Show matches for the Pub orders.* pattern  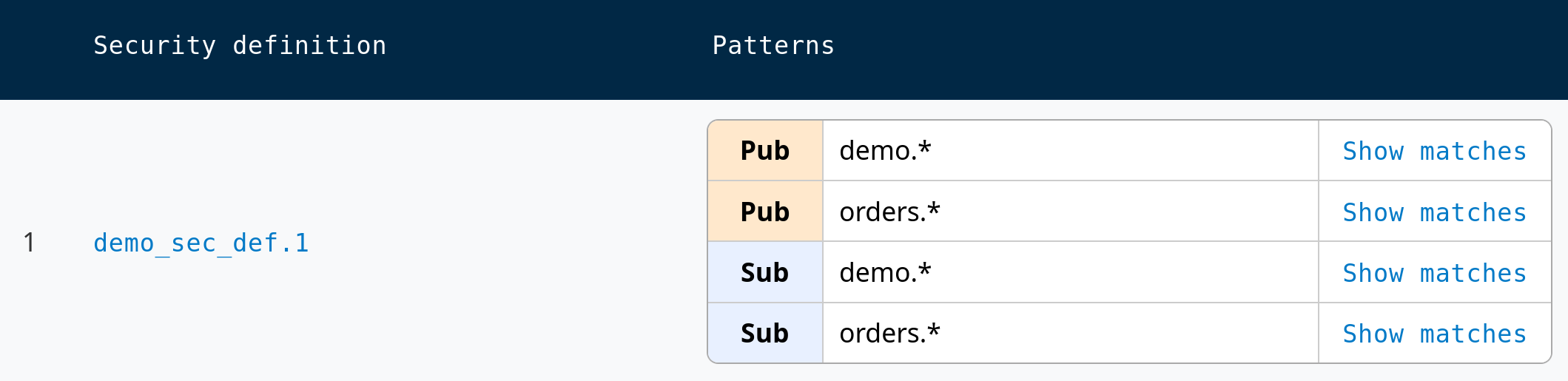coord(1434,212)
